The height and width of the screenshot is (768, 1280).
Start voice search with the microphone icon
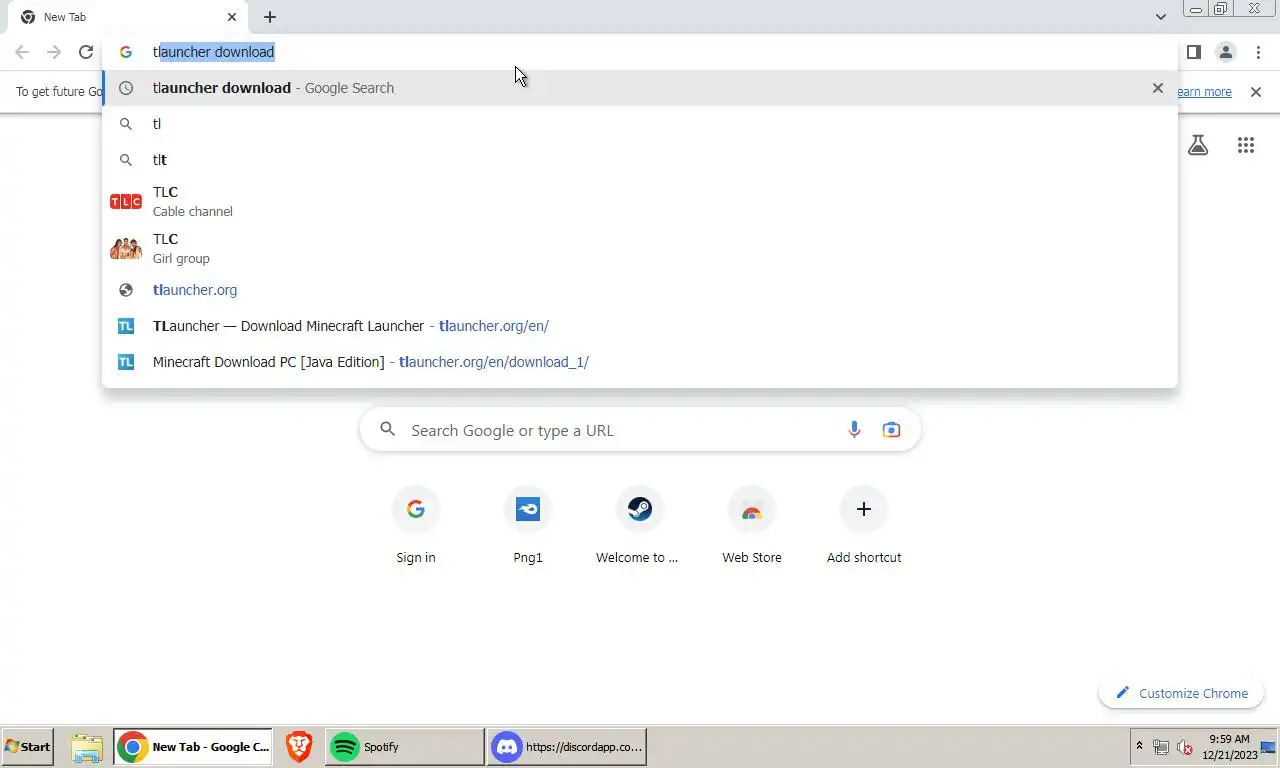pos(854,430)
